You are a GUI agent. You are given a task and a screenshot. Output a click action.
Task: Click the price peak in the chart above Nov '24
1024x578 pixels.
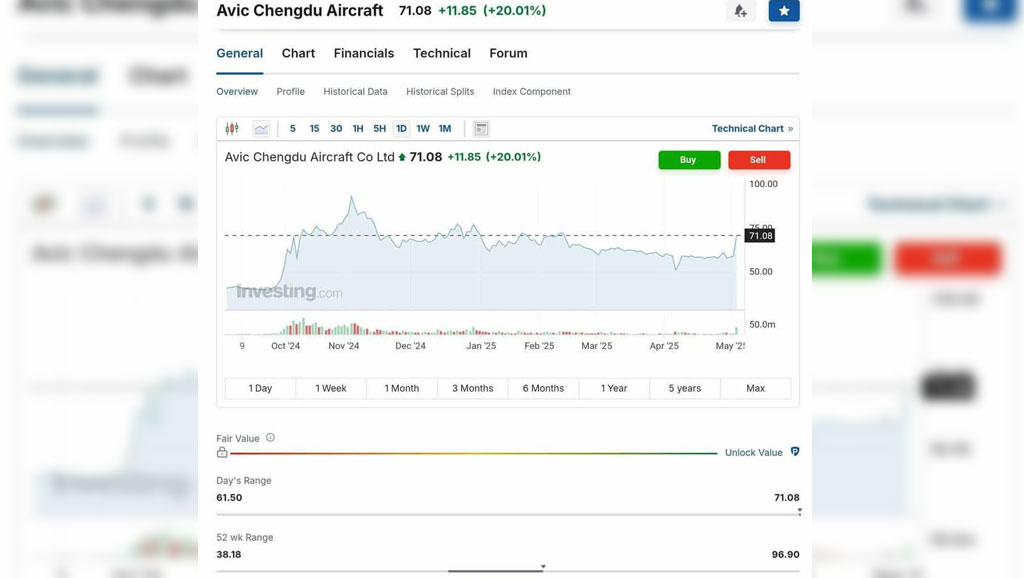352,196
